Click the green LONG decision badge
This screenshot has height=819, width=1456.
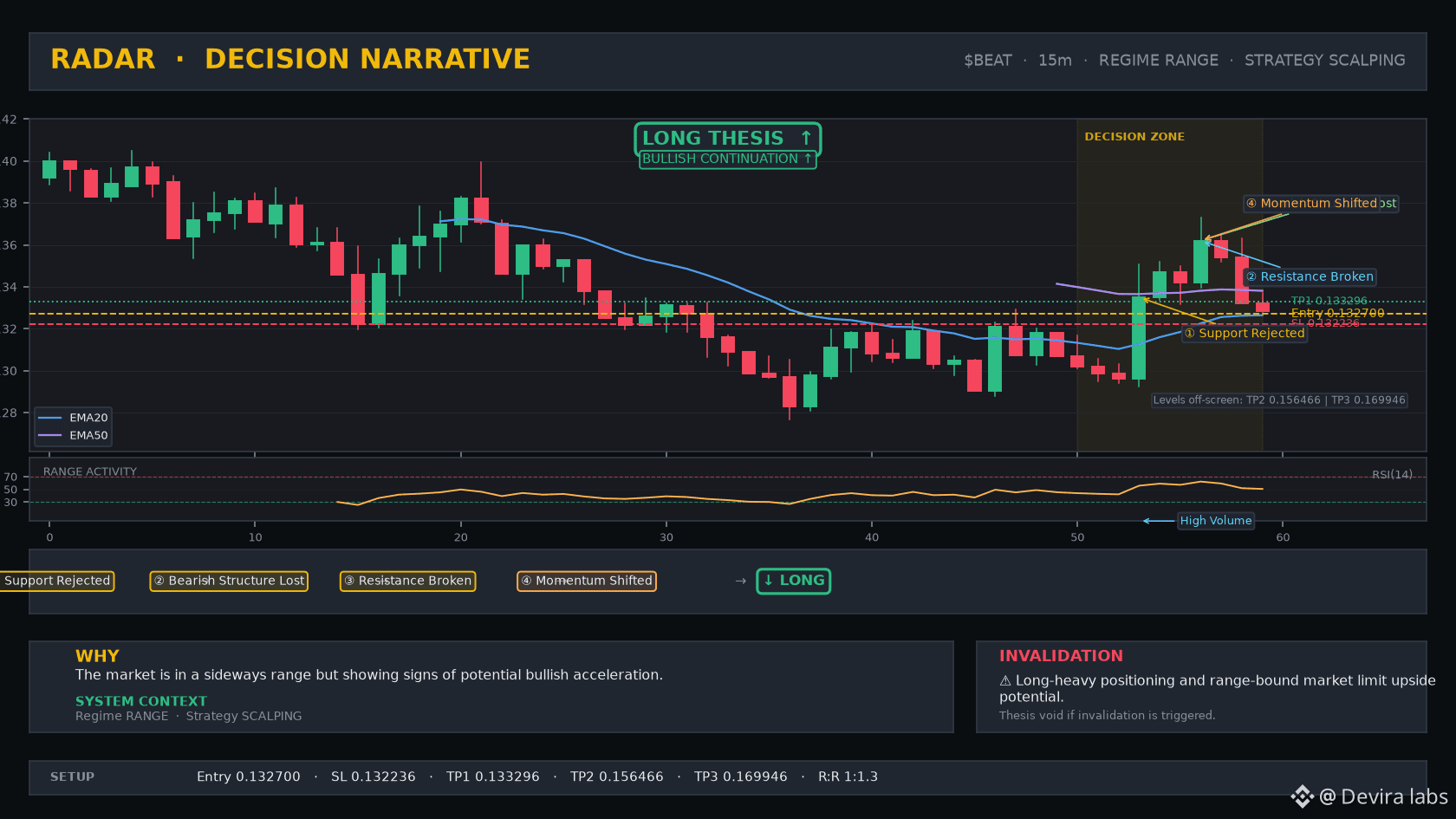pos(794,581)
